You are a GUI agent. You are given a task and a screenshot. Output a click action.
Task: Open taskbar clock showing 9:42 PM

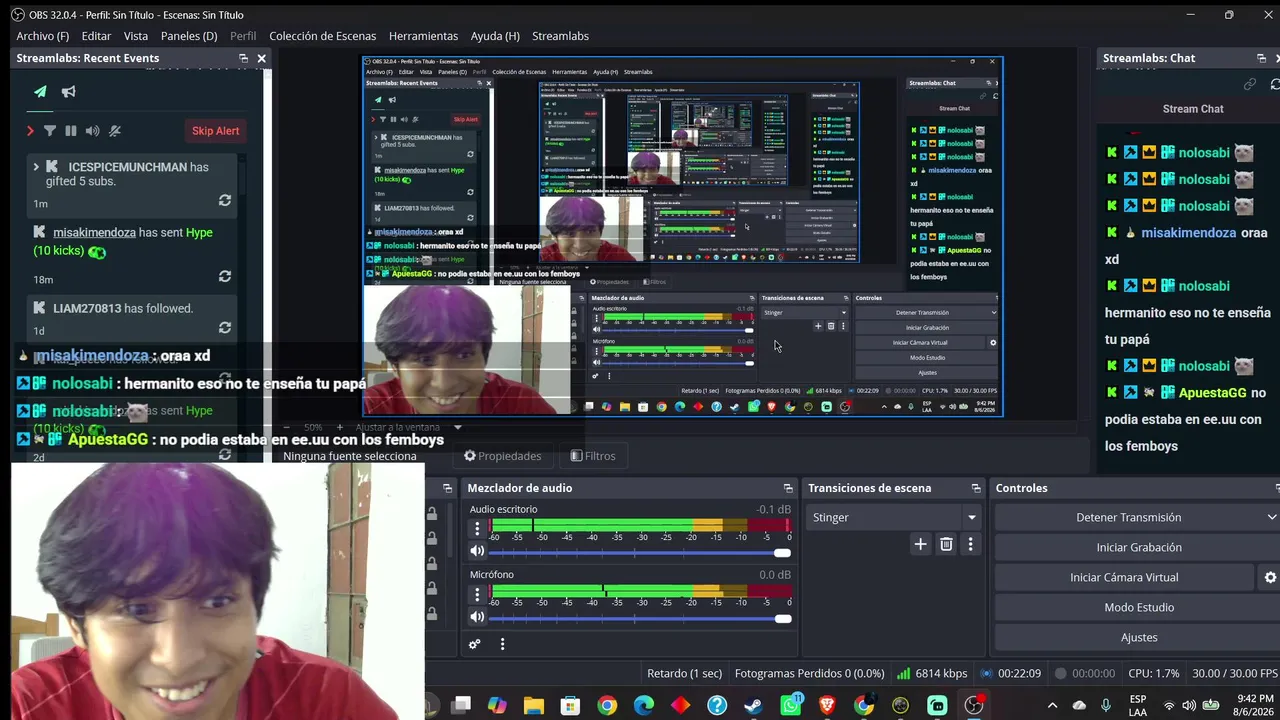coord(1255,705)
